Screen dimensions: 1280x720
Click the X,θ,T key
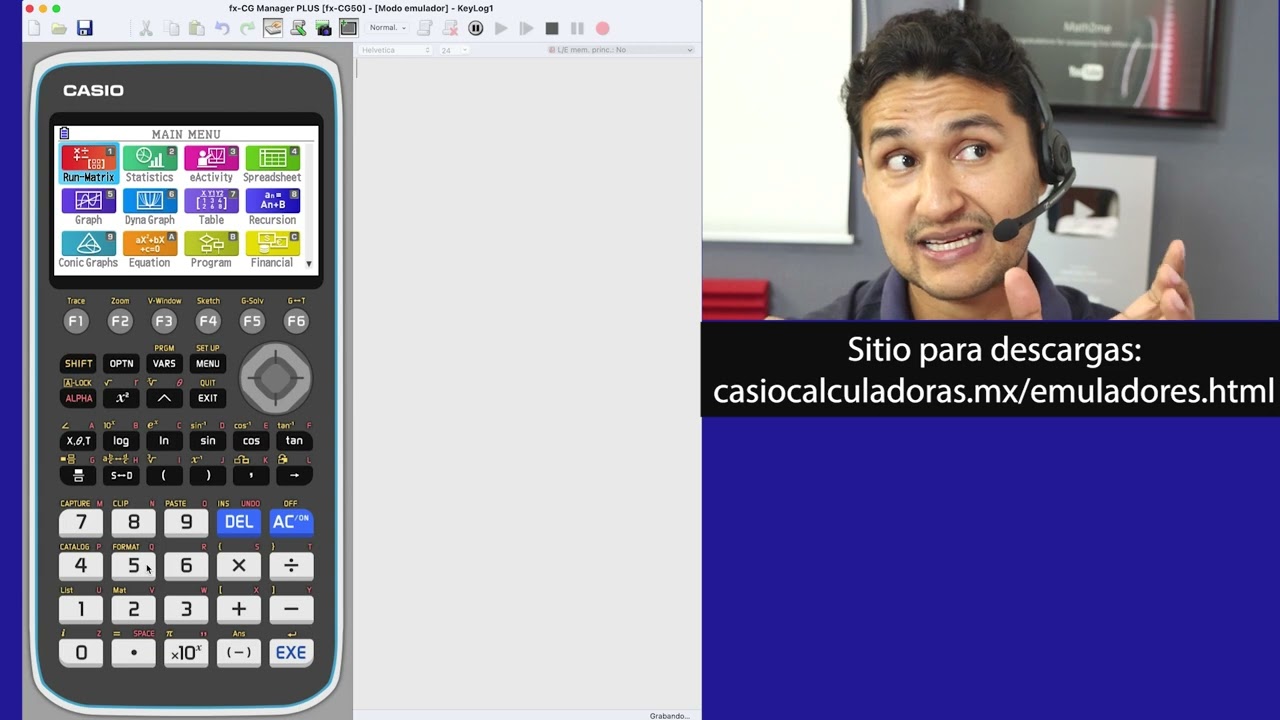click(x=78, y=441)
